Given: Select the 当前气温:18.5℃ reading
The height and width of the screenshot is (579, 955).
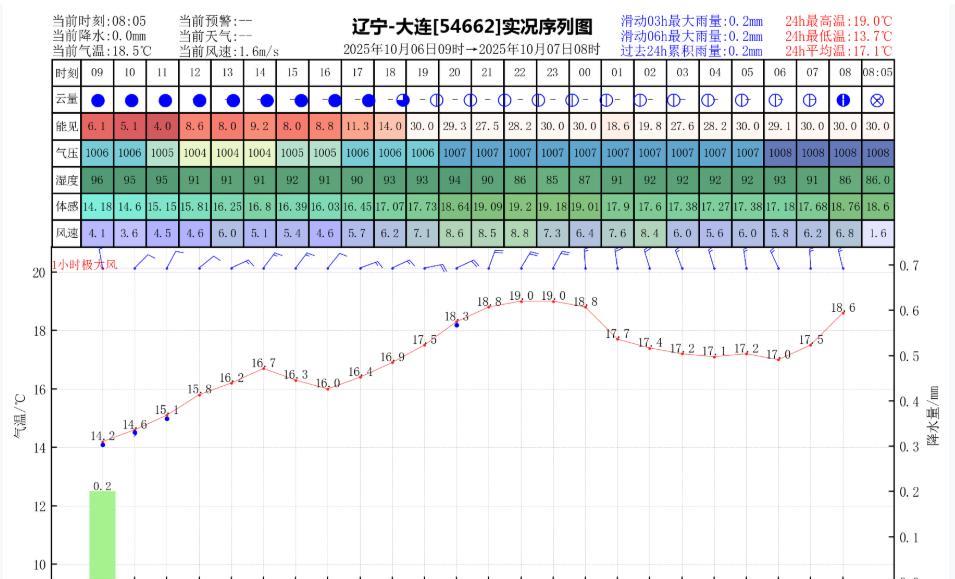Looking at the screenshot, I should 102,51.
